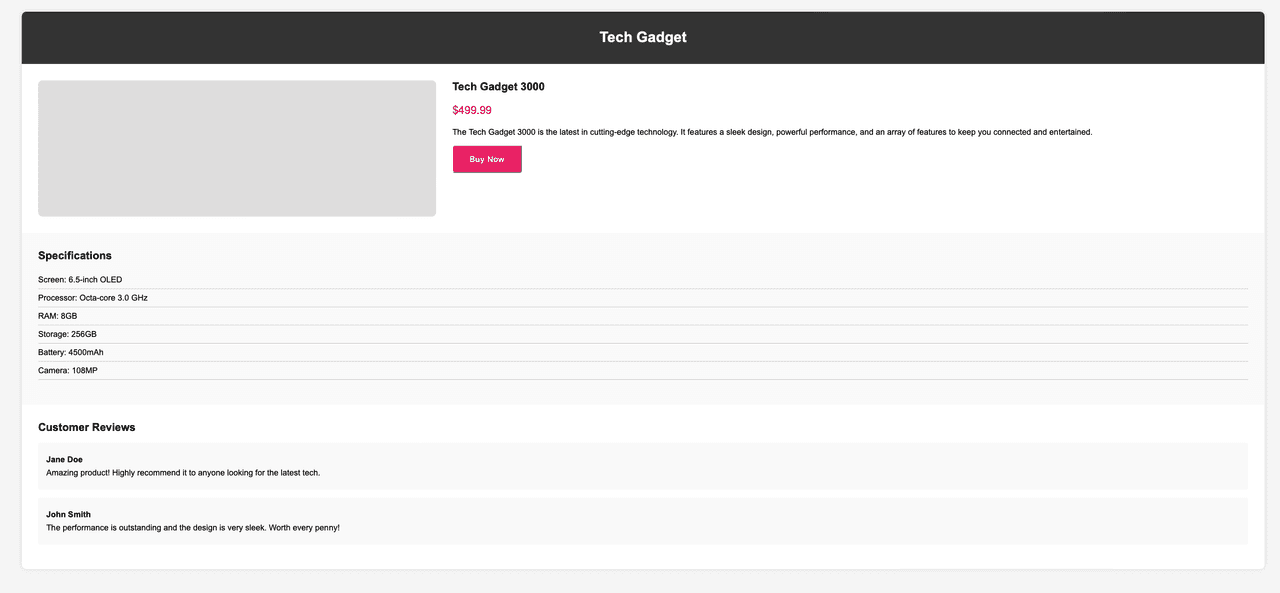Click reviewer name Jane Doe
Viewport: 1280px width, 593px height.
[x=64, y=460]
